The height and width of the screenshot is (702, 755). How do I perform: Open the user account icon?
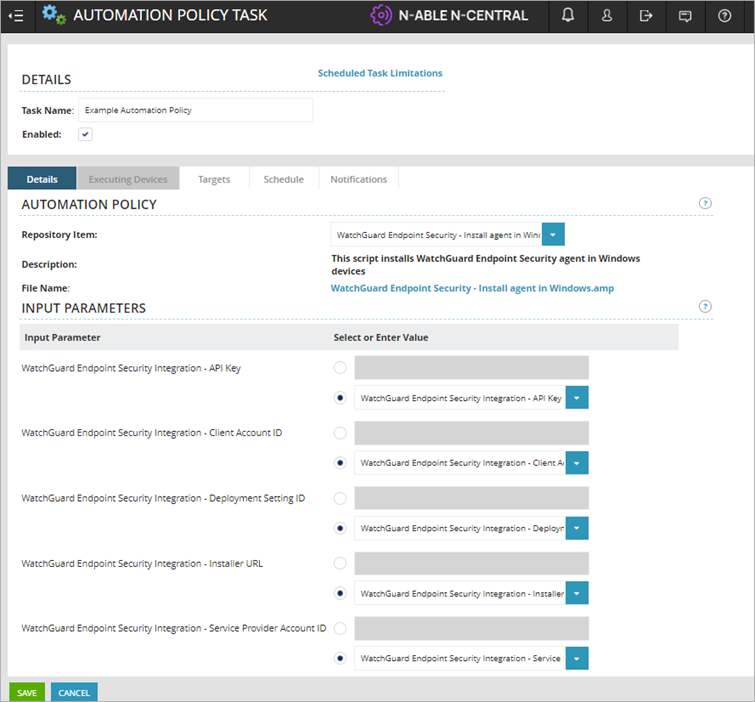(607, 16)
